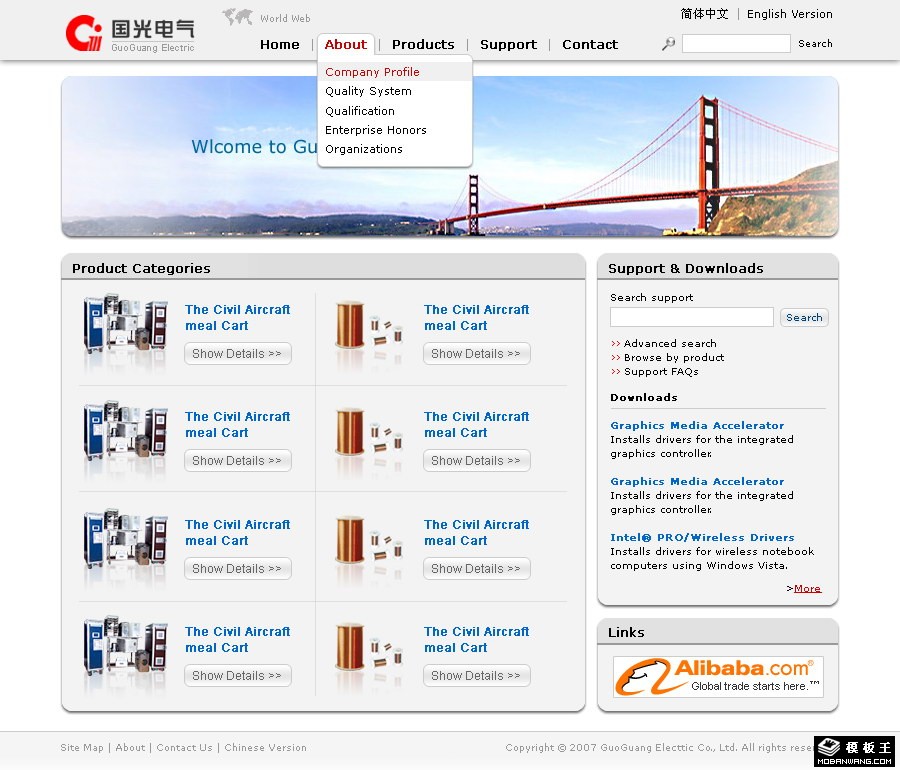
Task: Show Details for third-row right product
Action: (476, 569)
